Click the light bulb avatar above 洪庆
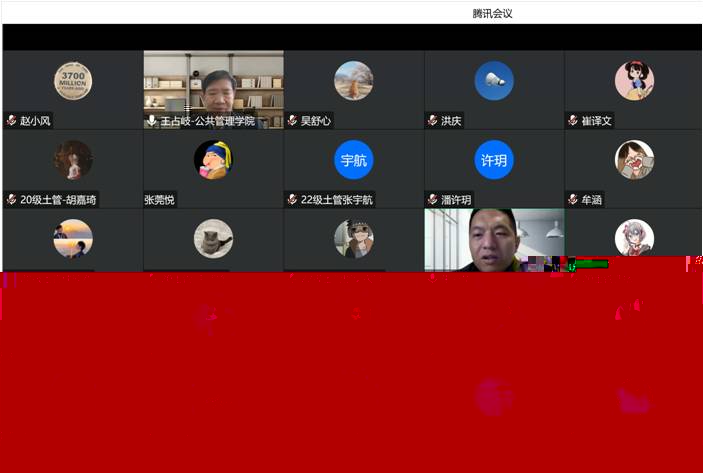 [x=493, y=81]
